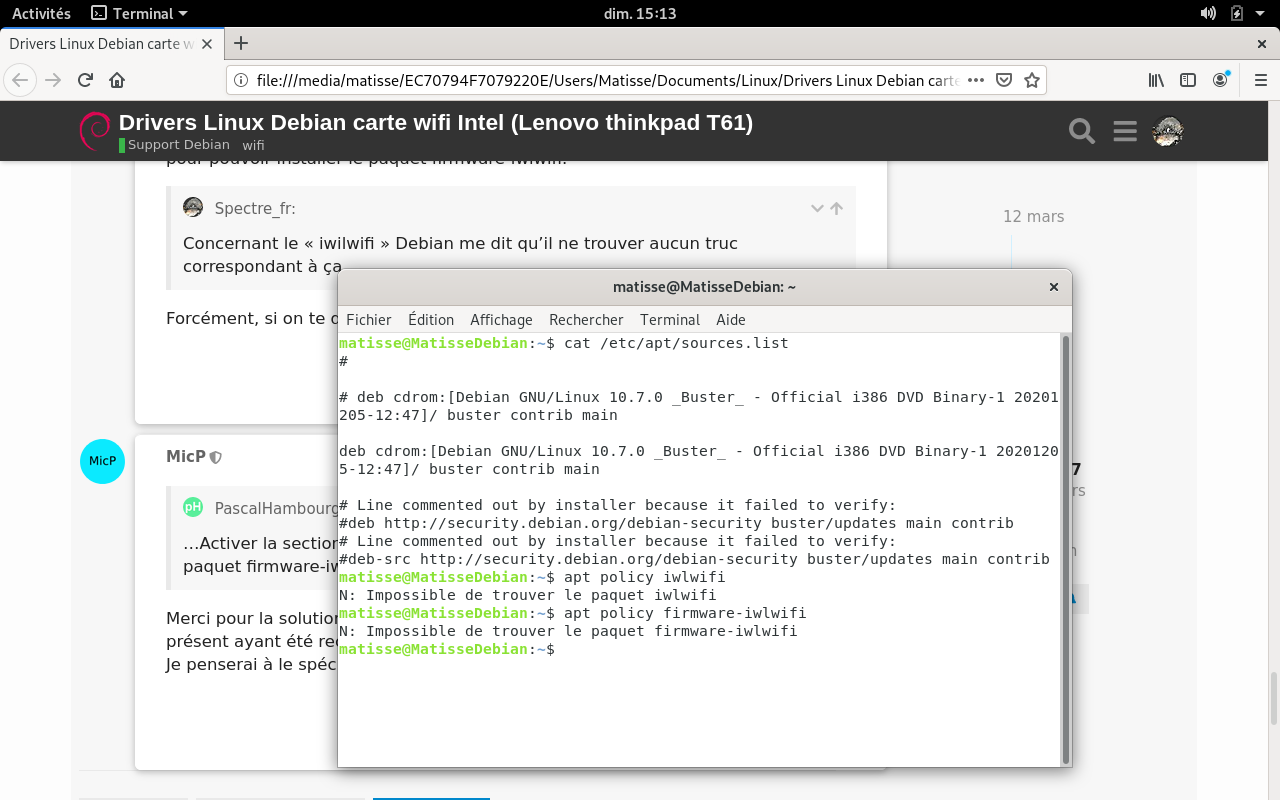
Task: Open Aide menu in terminal
Action: (x=731, y=319)
